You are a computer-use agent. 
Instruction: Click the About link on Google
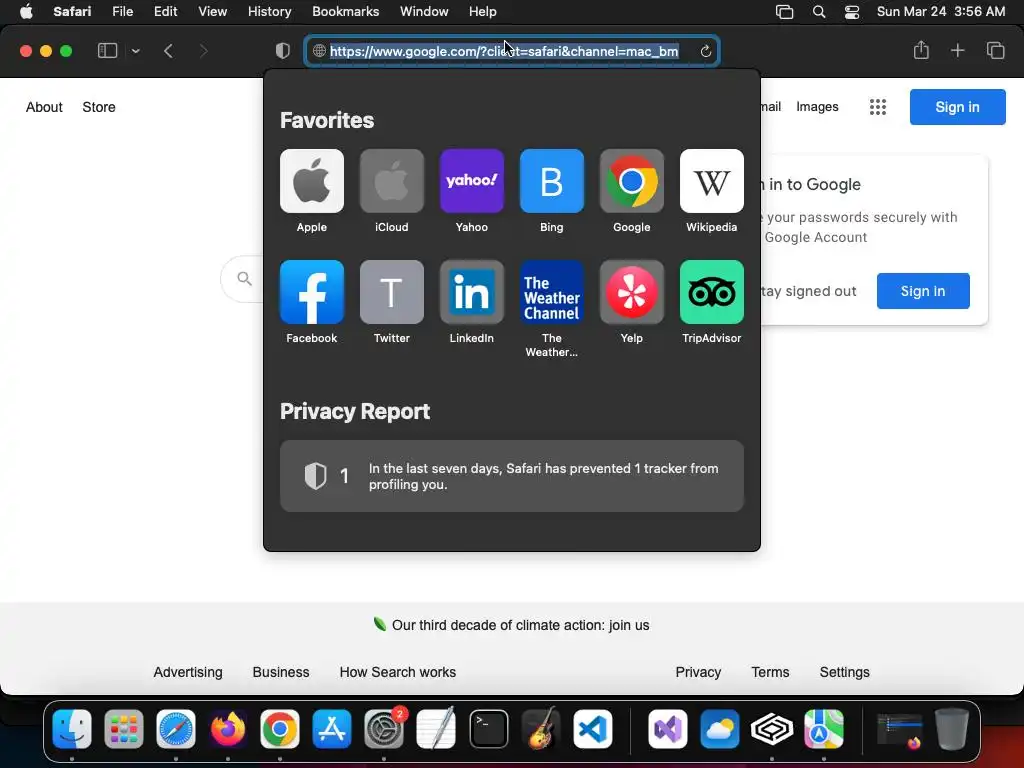44,107
